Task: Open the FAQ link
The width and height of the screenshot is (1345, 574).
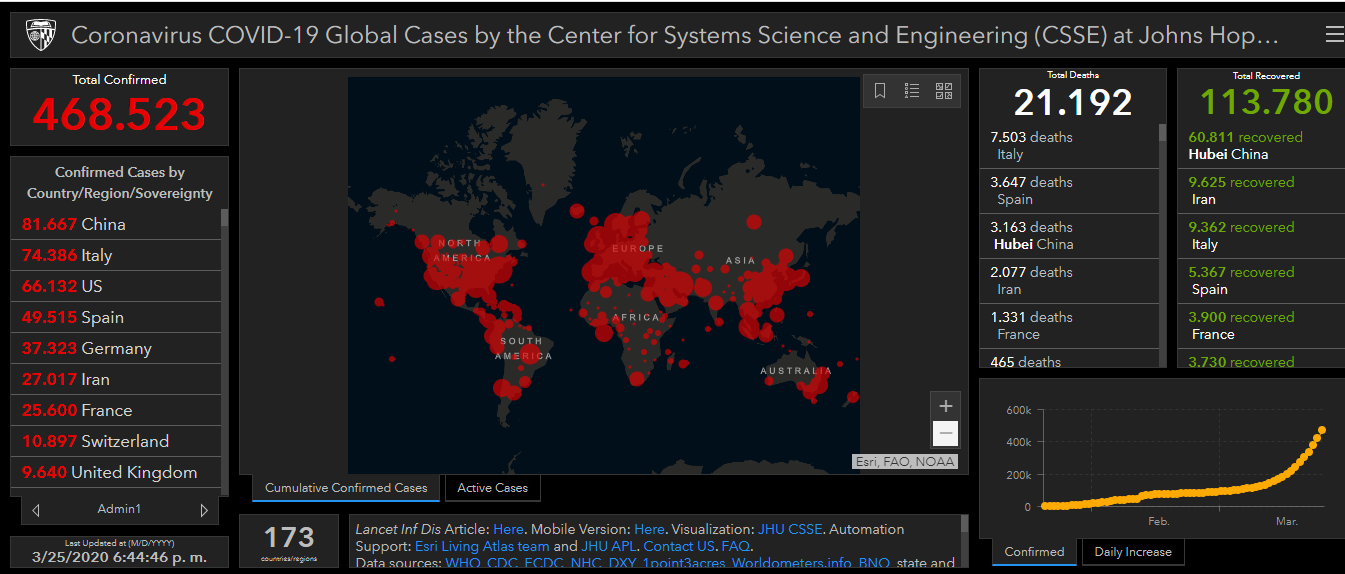Action: point(735,546)
